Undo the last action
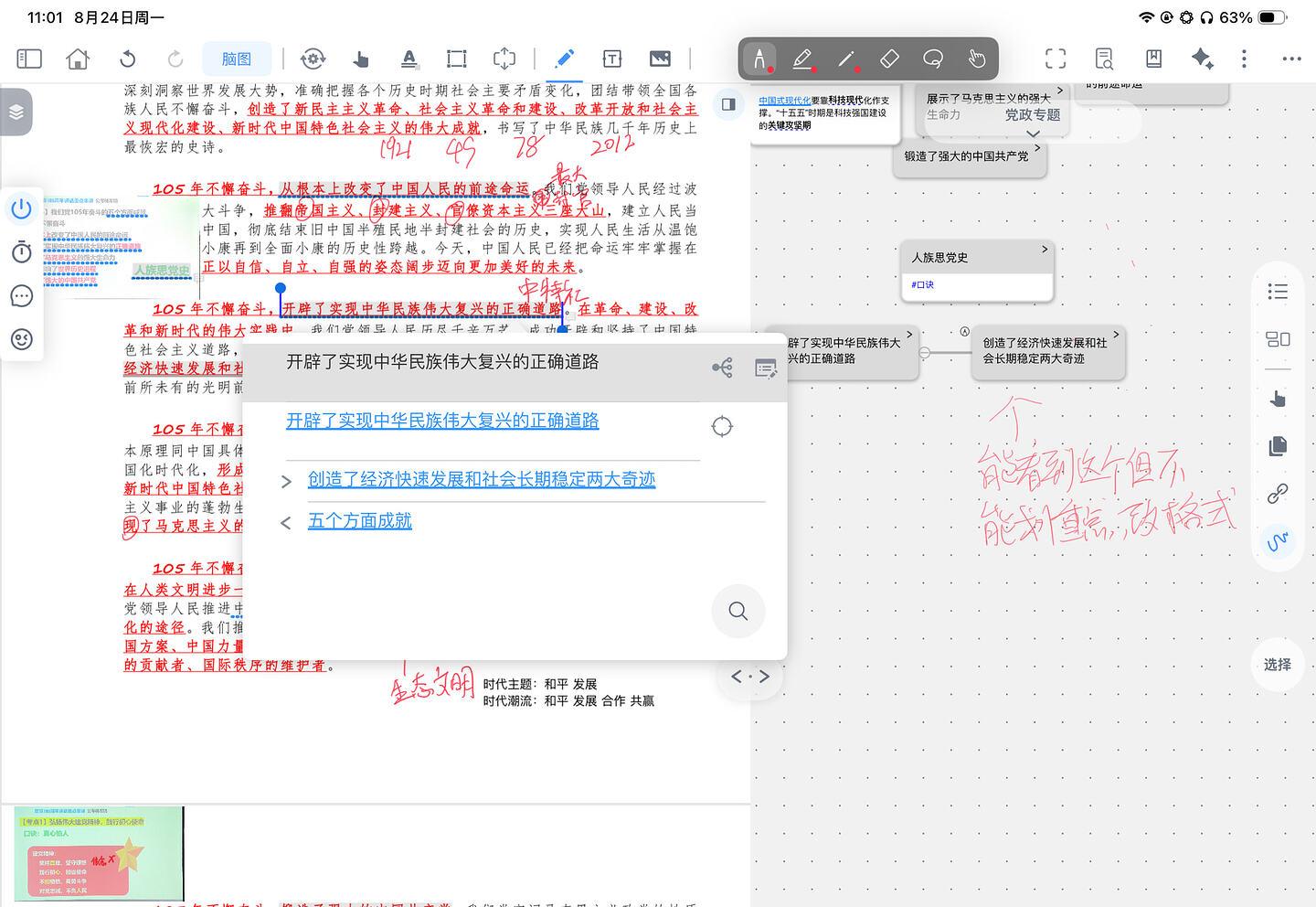 (128, 59)
